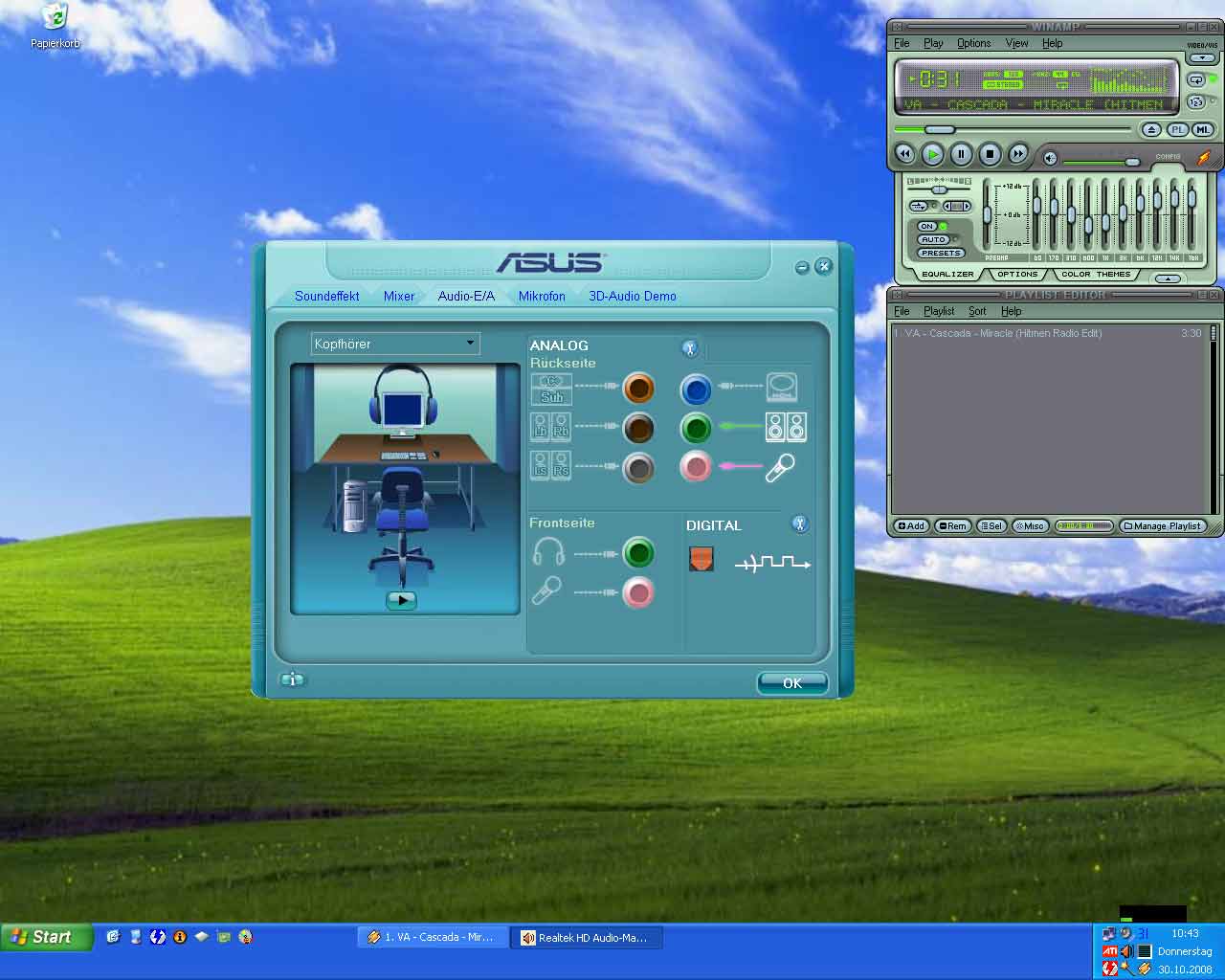Open Playlist Editor Sort menu

coord(977,311)
